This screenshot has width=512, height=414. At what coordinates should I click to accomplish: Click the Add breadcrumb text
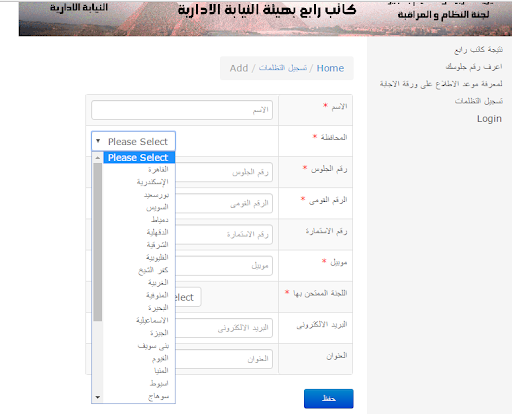coord(239,68)
